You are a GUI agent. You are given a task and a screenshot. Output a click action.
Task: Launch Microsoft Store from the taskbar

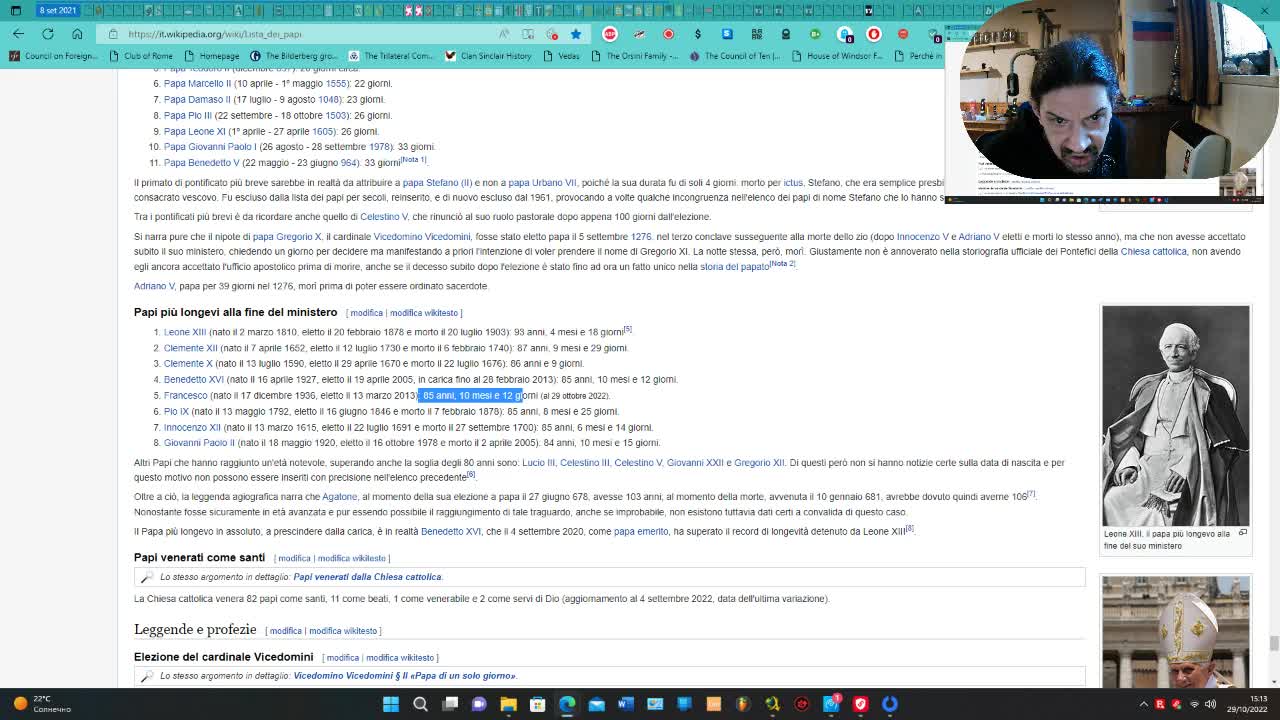pos(537,704)
